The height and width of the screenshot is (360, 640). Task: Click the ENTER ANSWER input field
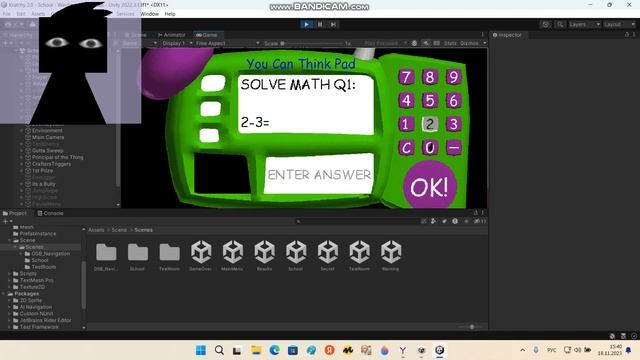tap(319, 174)
